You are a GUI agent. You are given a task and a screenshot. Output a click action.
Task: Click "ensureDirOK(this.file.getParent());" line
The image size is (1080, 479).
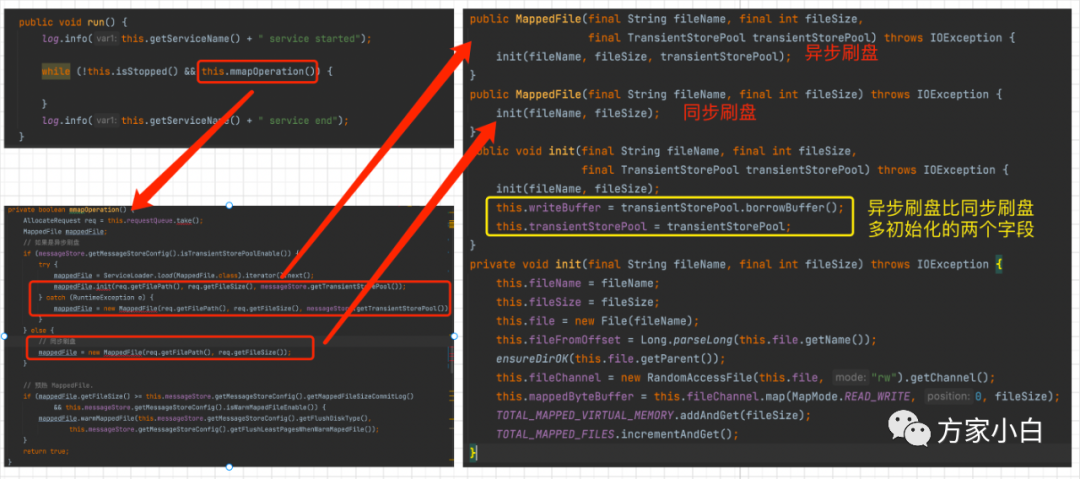[x=611, y=358]
